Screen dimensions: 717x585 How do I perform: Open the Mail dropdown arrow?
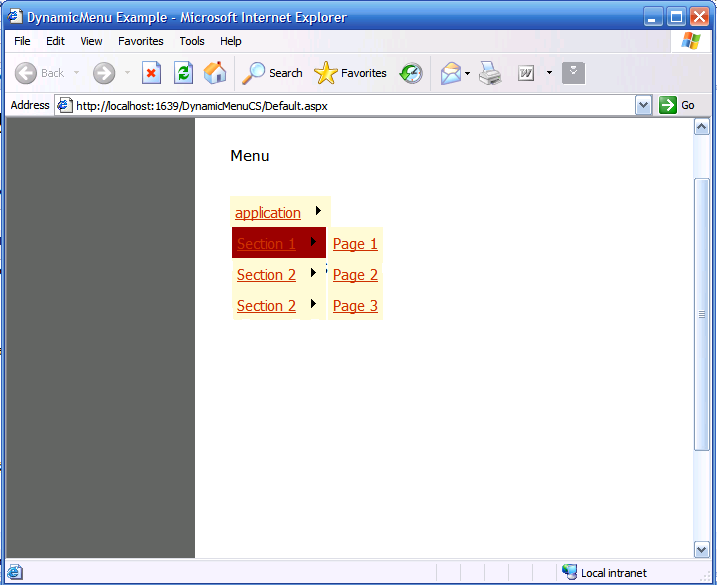[x=467, y=73]
